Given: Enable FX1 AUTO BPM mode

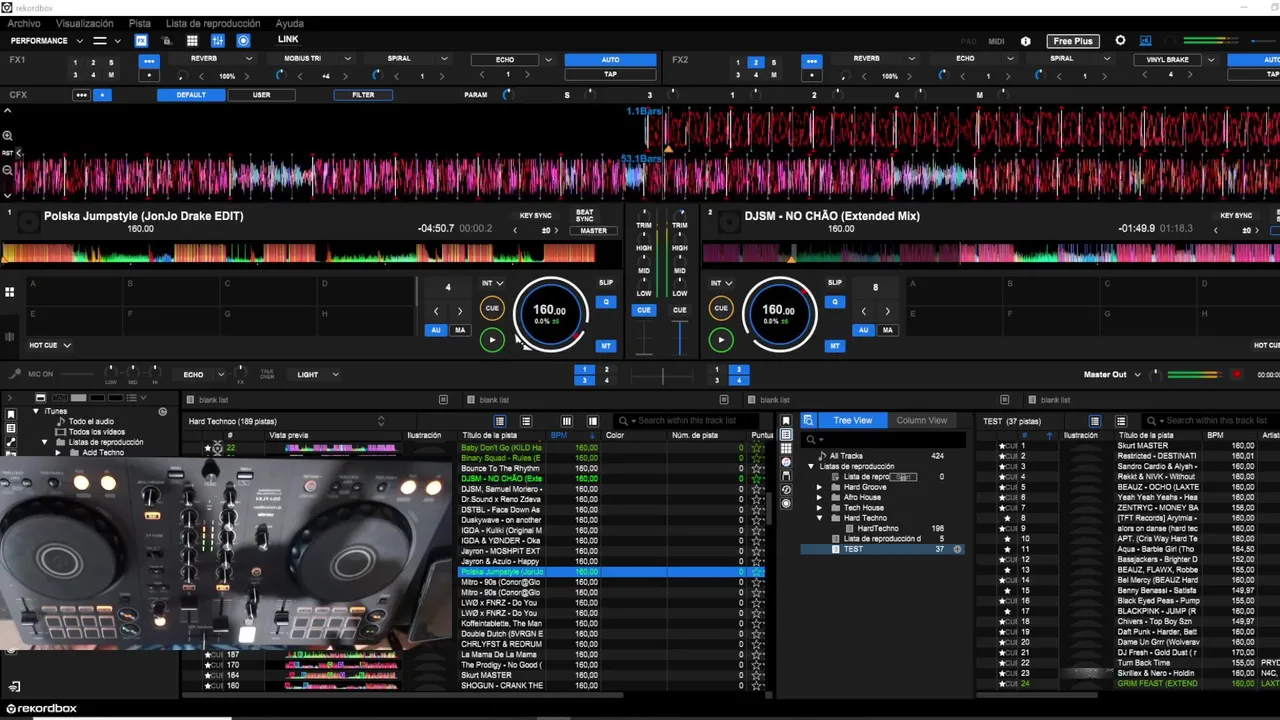Looking at the screenshot, I should [610, 60].
